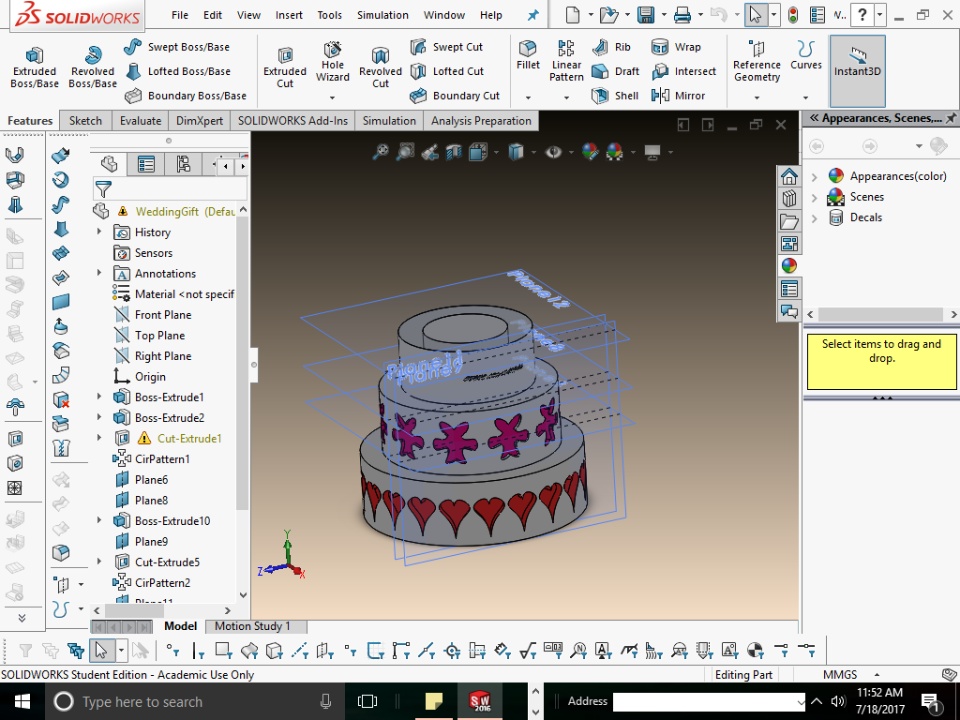Open the Hole Wizard
Screen dimensions: 960x720
point(332,62)
